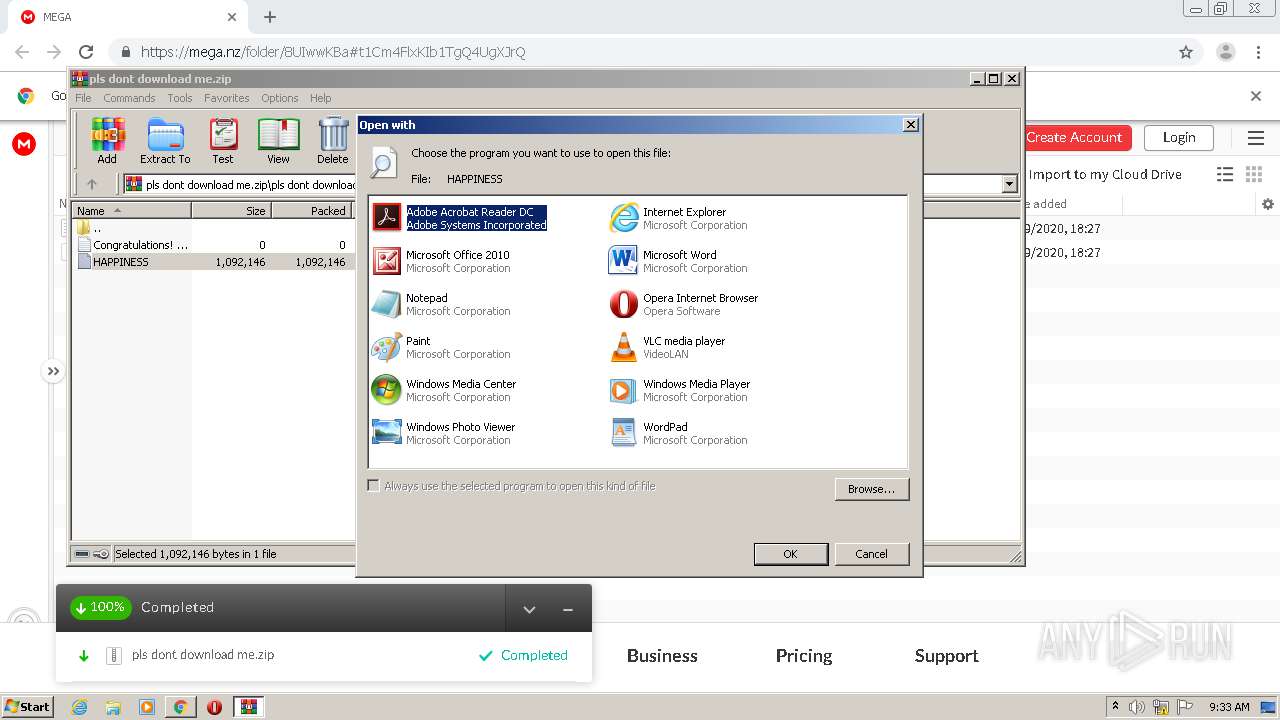Open the Windows Start menu

coord(27,707)
